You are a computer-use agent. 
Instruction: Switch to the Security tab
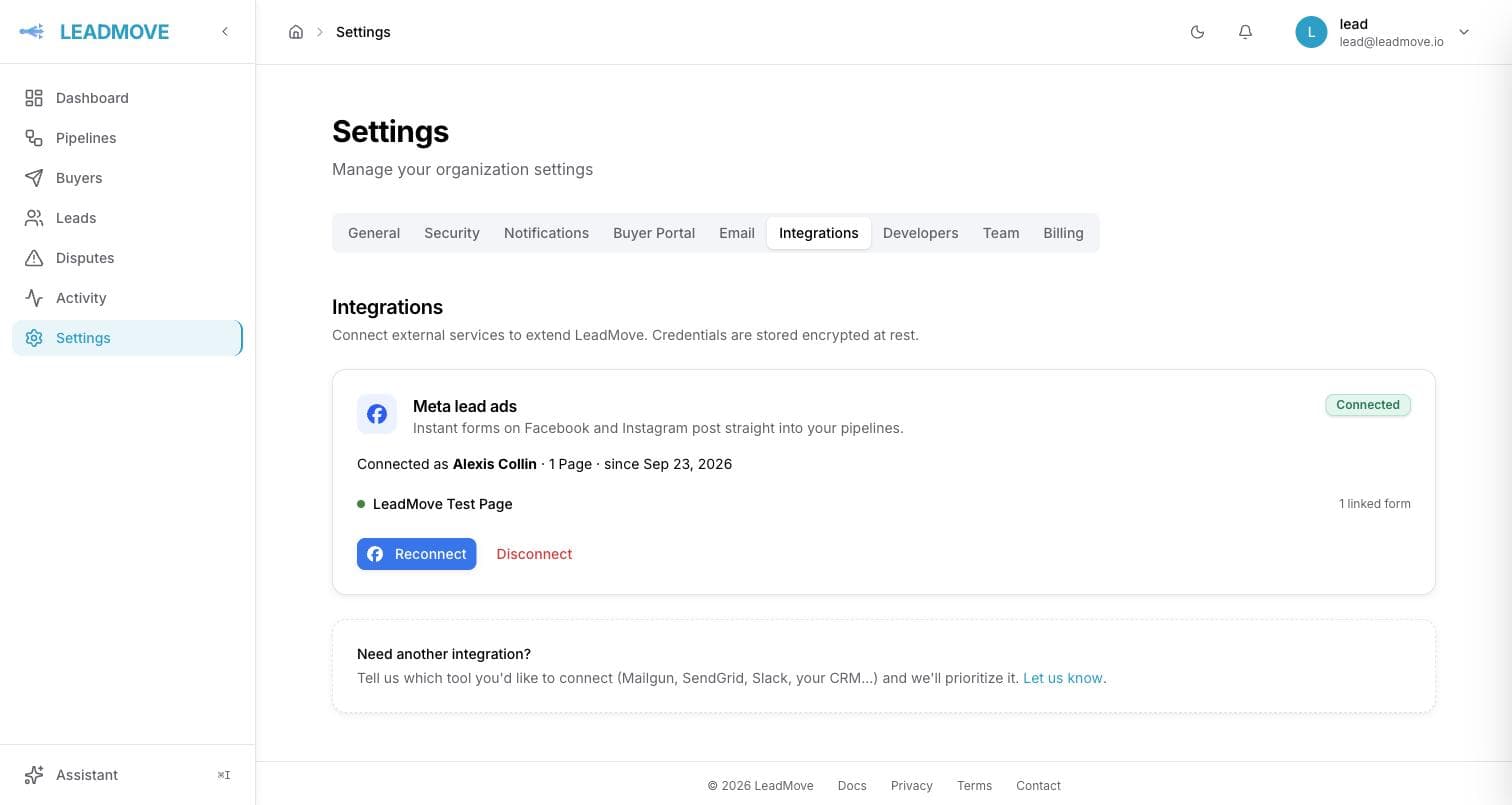pos(452,233)
